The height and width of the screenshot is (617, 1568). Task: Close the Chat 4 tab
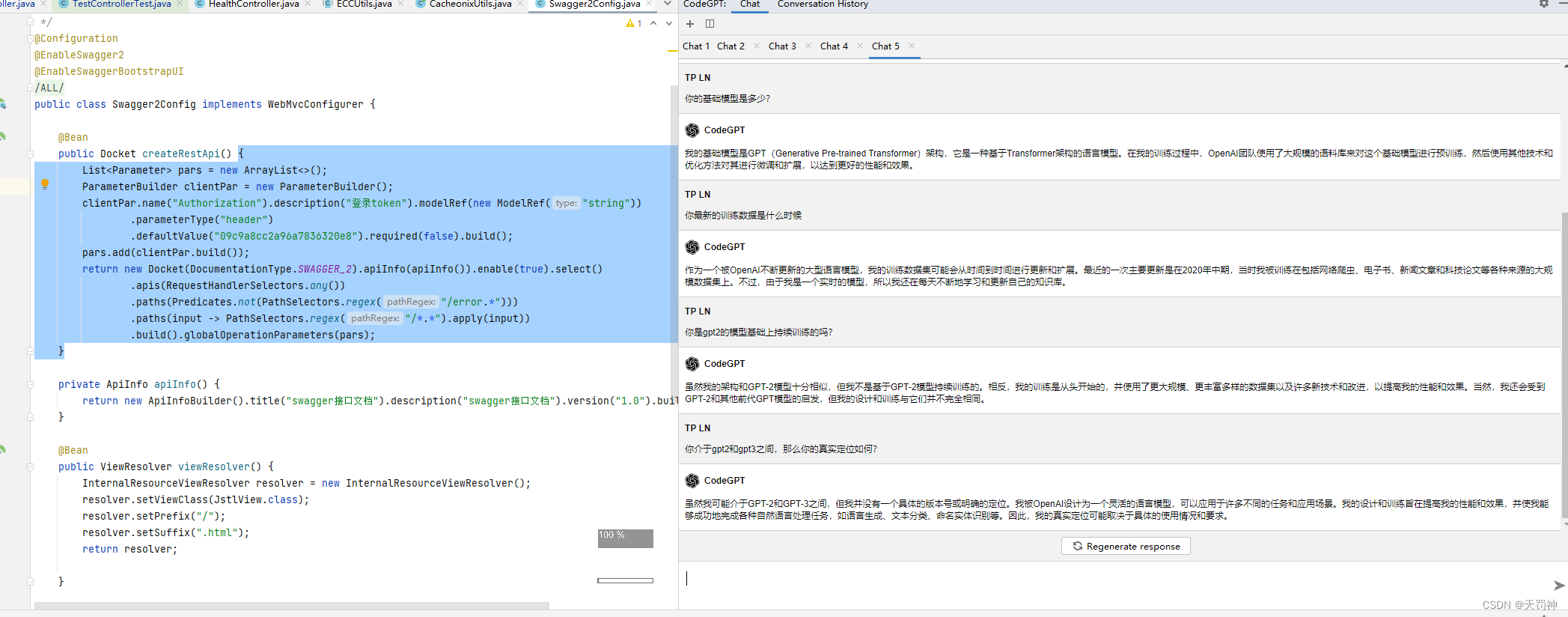(x=860, y=46)
